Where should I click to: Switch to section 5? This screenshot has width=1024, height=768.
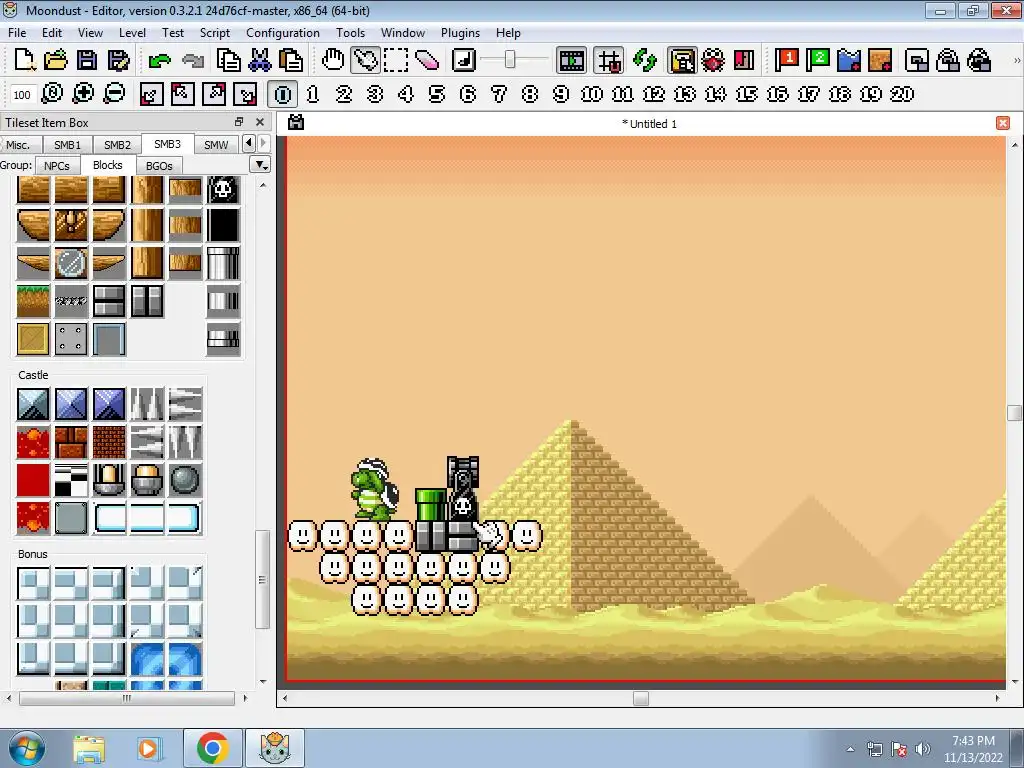(437, 94)
